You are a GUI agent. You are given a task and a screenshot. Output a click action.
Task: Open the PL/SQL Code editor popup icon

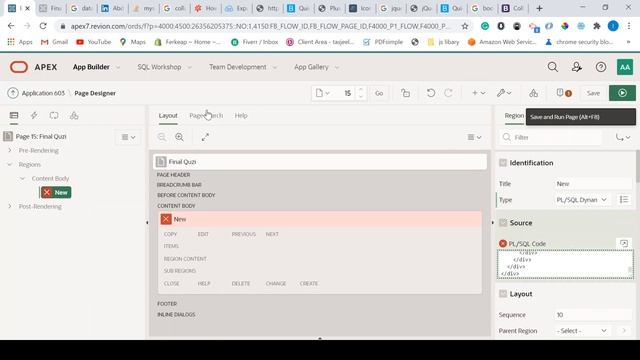point(624,243)
